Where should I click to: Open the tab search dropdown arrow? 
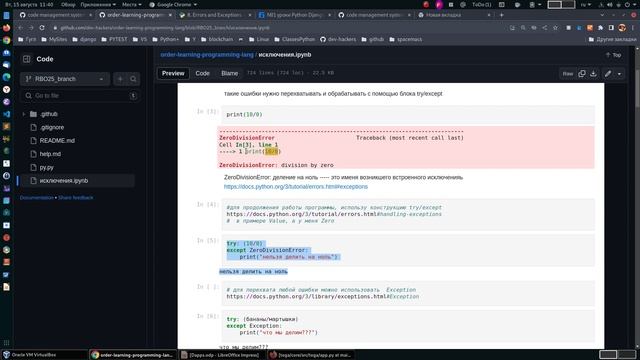pos(602,15)
